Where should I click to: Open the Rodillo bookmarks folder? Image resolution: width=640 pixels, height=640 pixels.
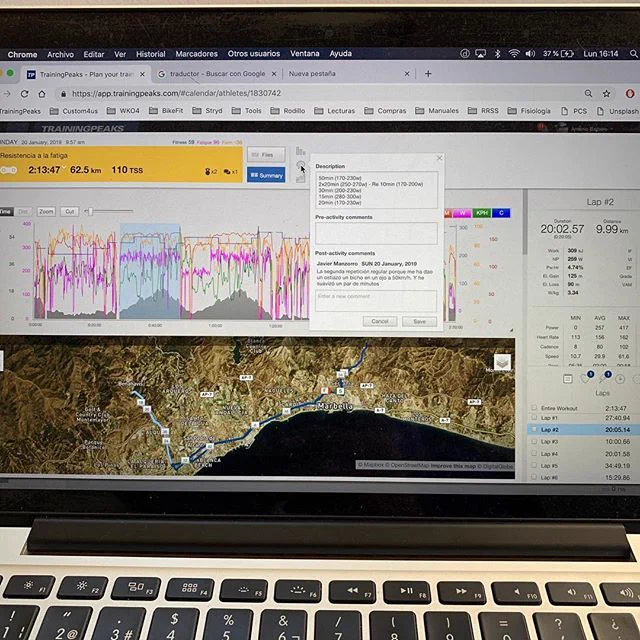click(x=288, y=111)
